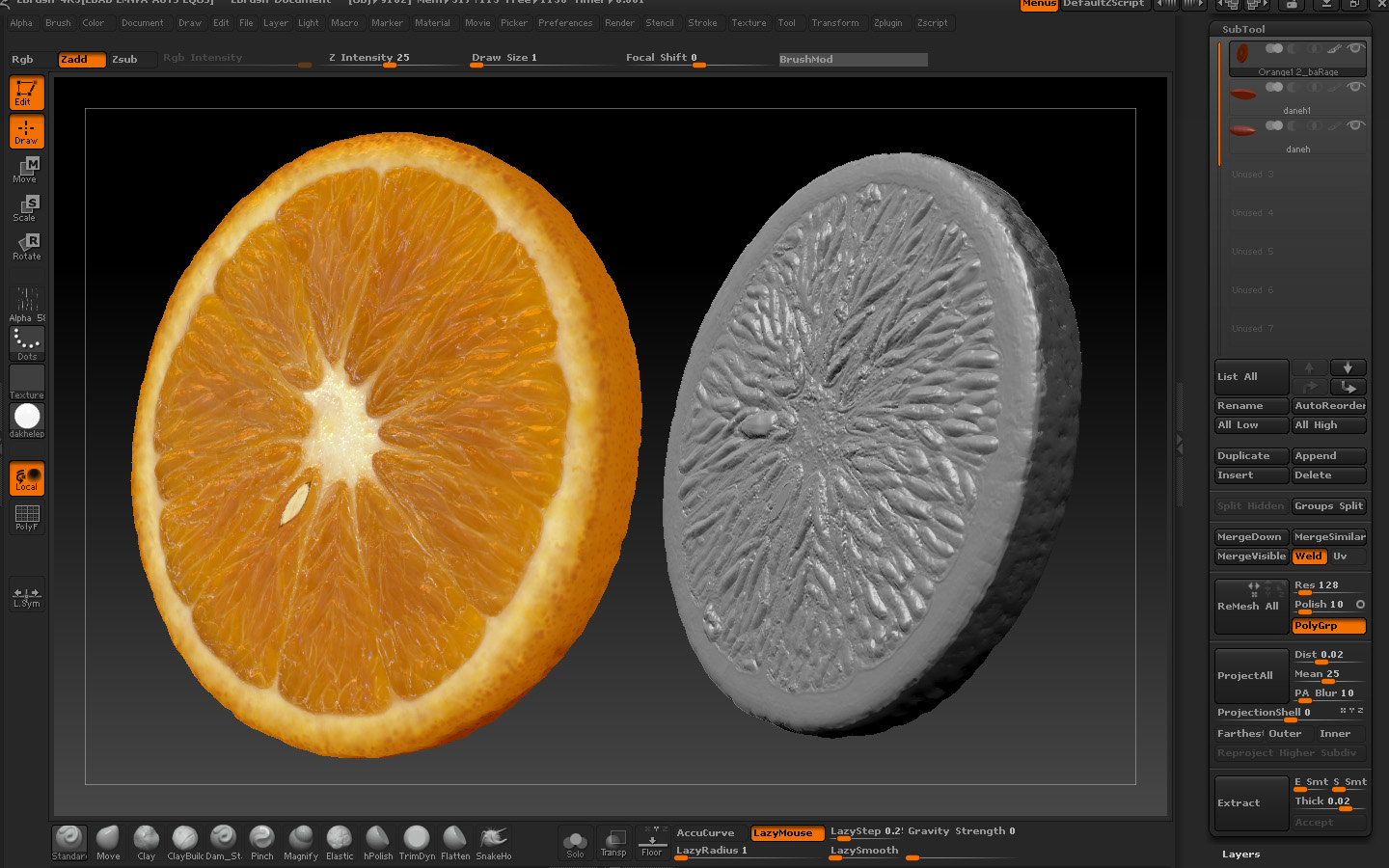Switch to Scale mode
Image resolution: width=1389 pixels, height=868 pixels.
pos(27,207)
